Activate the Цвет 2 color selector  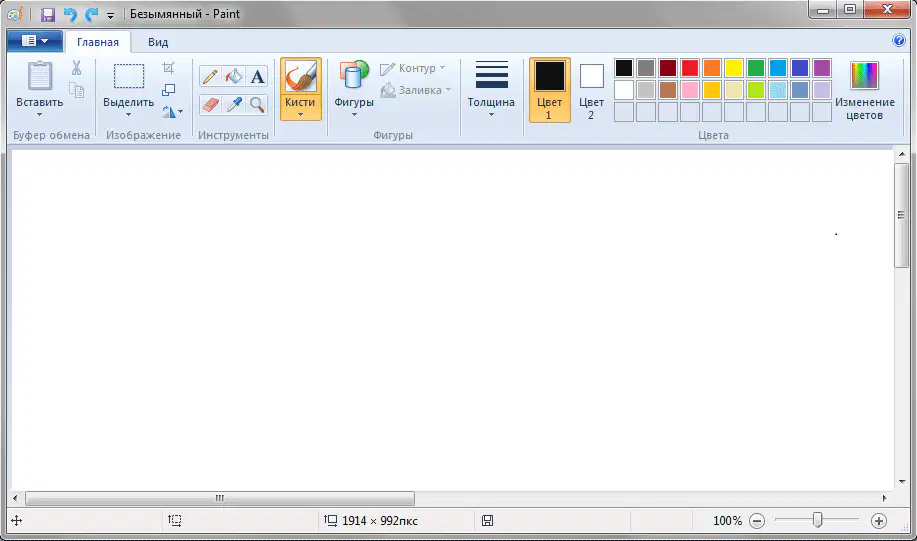591,89
